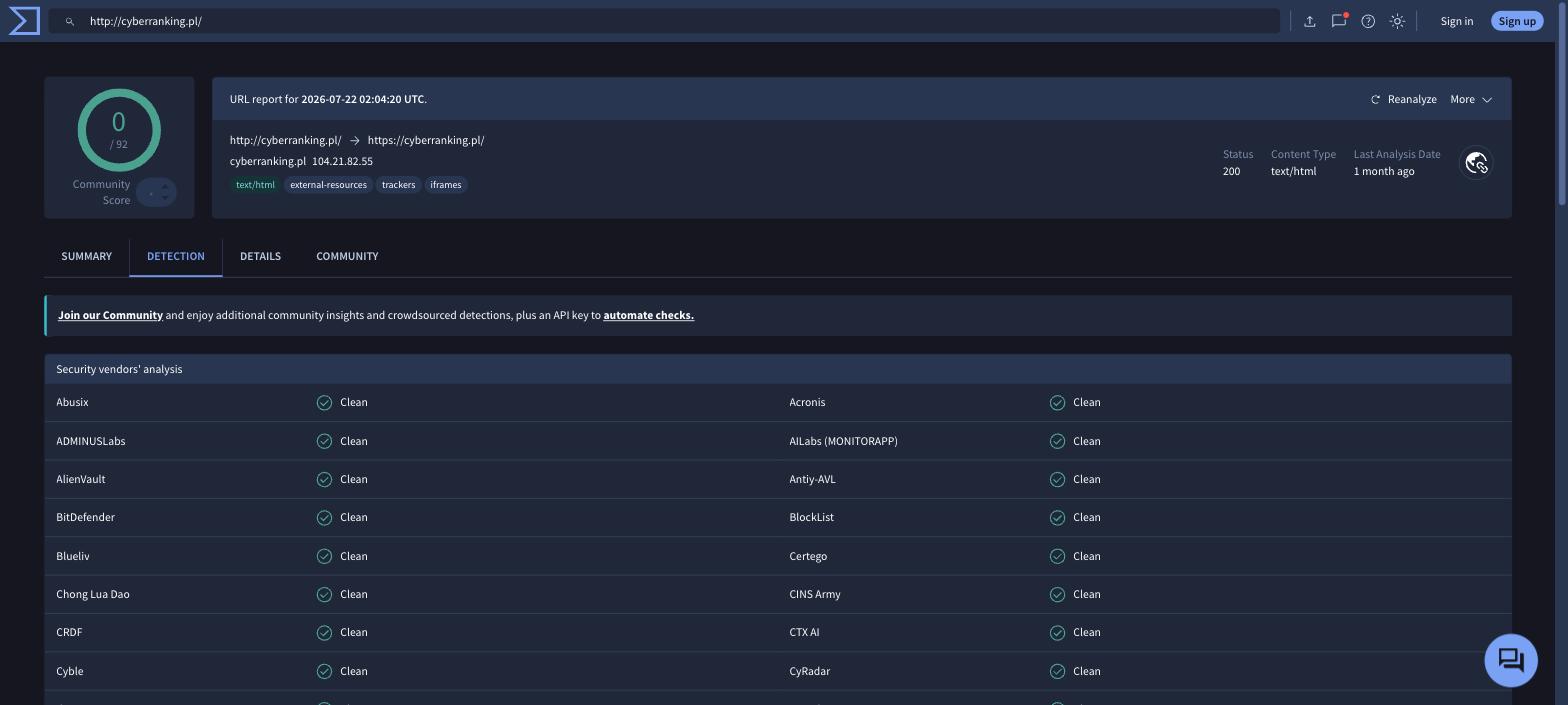Click the AlienVault clean checkmark icon
The width and height of the screenshot is (1568, 705).
pos(324,480)
